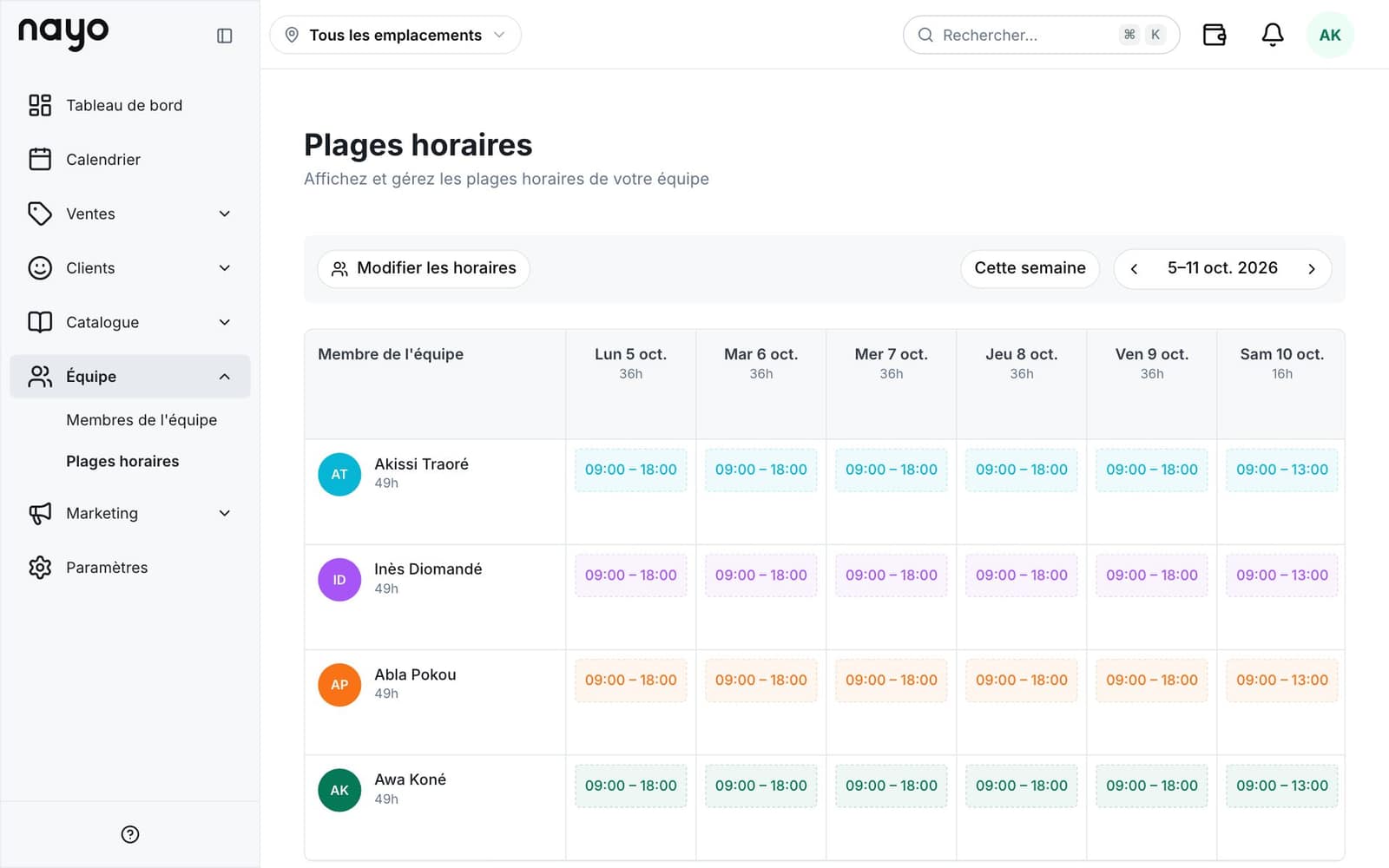Open Akissi Traoré's Thursday 09:00–18:00 shift
Image resolution: width=1389 pixels, height=868 pixels.
click(1022, 470)
